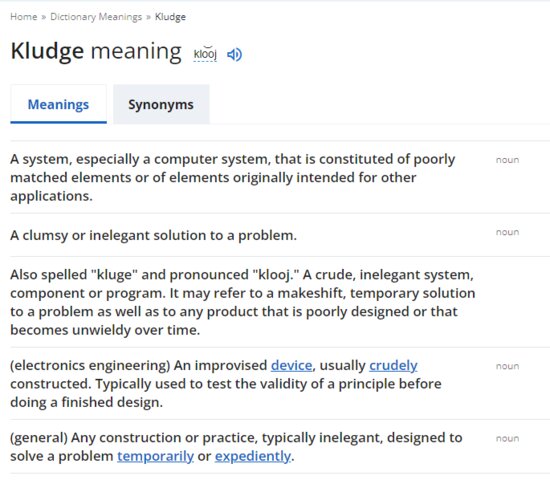Click noun label beside first definition
The width and height of the screenshot is (550, 484).
click(x=507, y=160)
